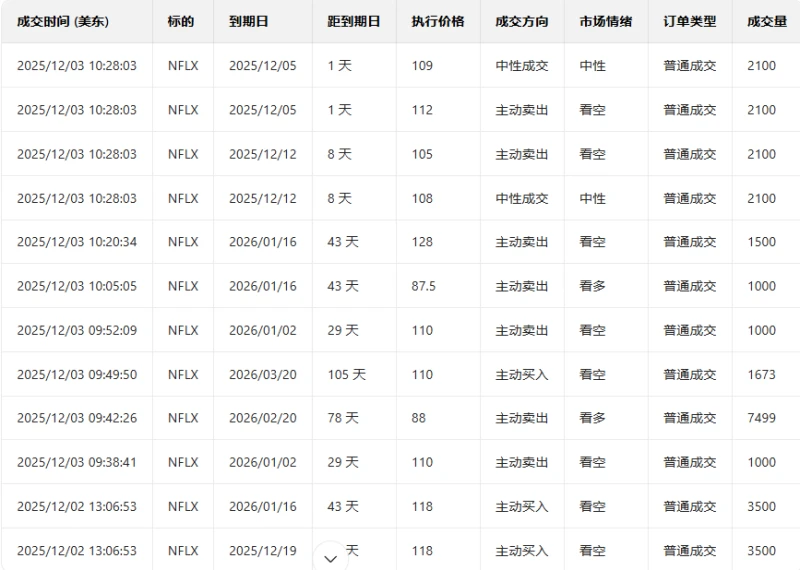Select the 2025/12/03 09:49:50 trade time cell
Image resolution: width=800 pixels, height=570 pixels.
tap(77, 374)
